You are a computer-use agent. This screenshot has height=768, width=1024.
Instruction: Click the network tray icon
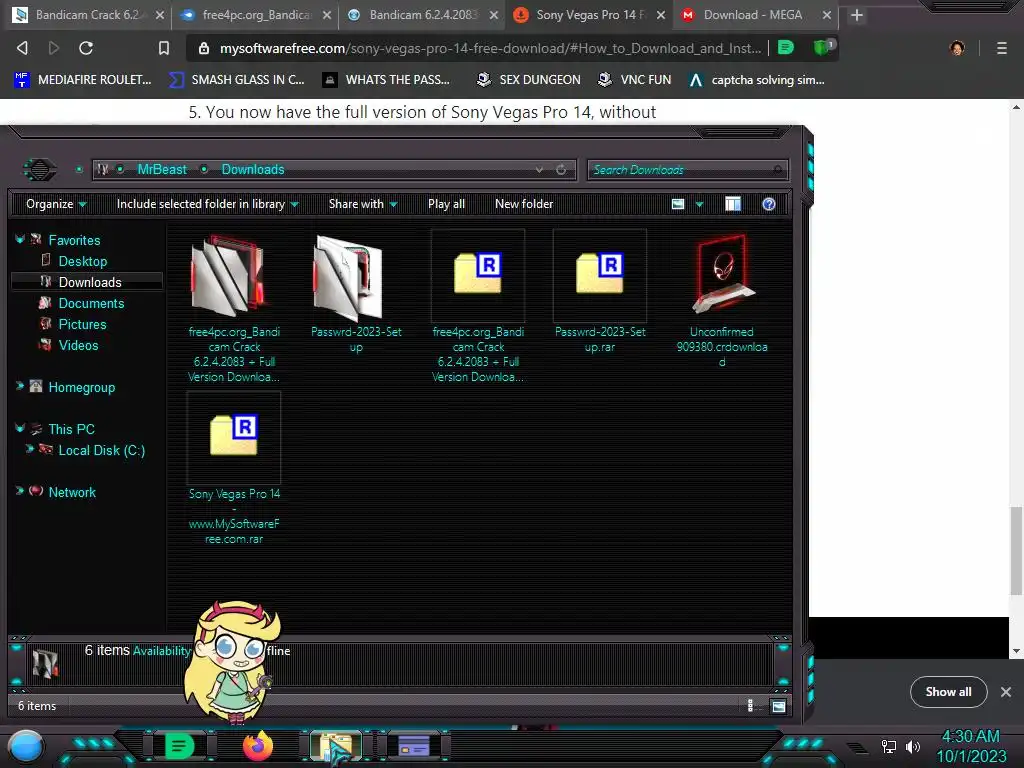tap(888, 746)
